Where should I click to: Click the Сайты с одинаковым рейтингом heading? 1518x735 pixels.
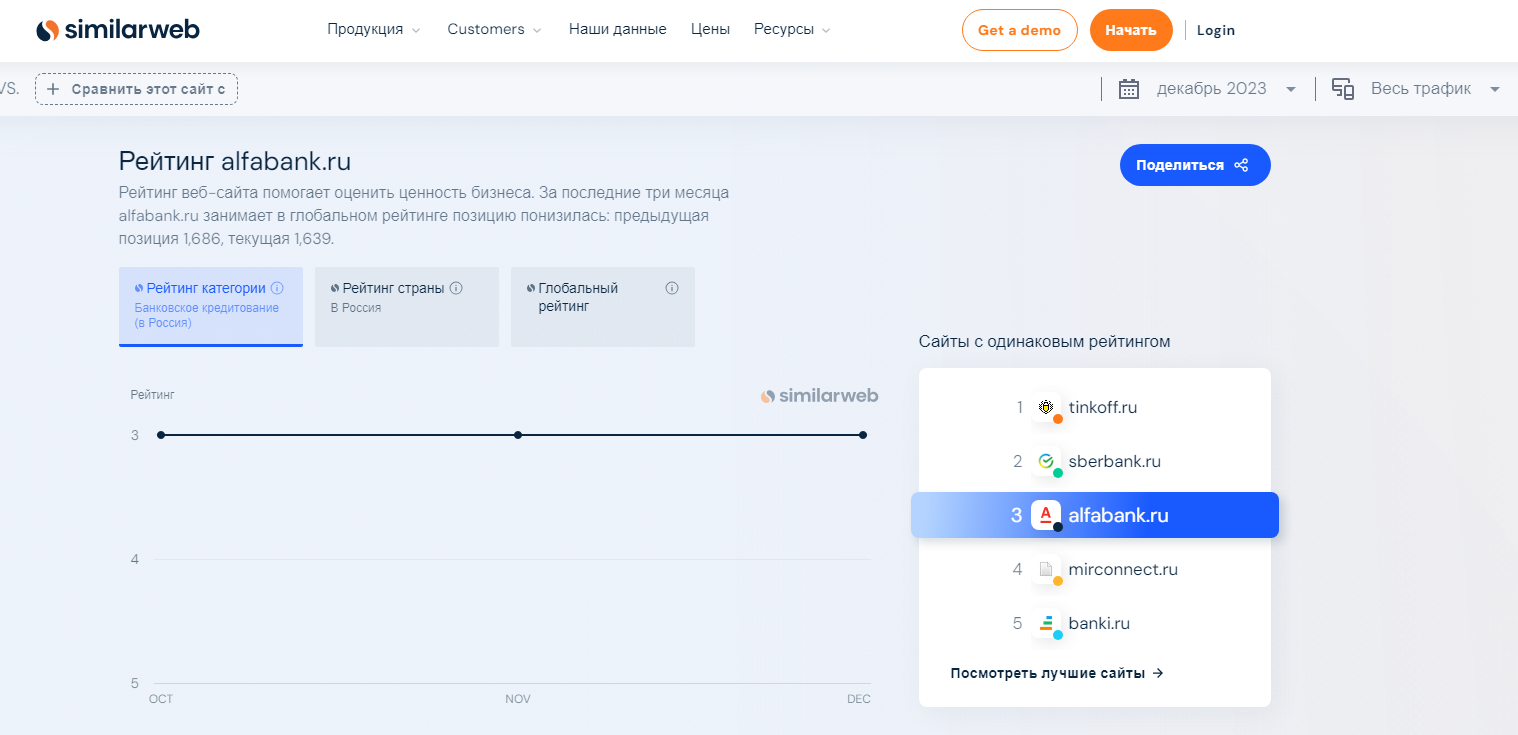(1045, 342)
